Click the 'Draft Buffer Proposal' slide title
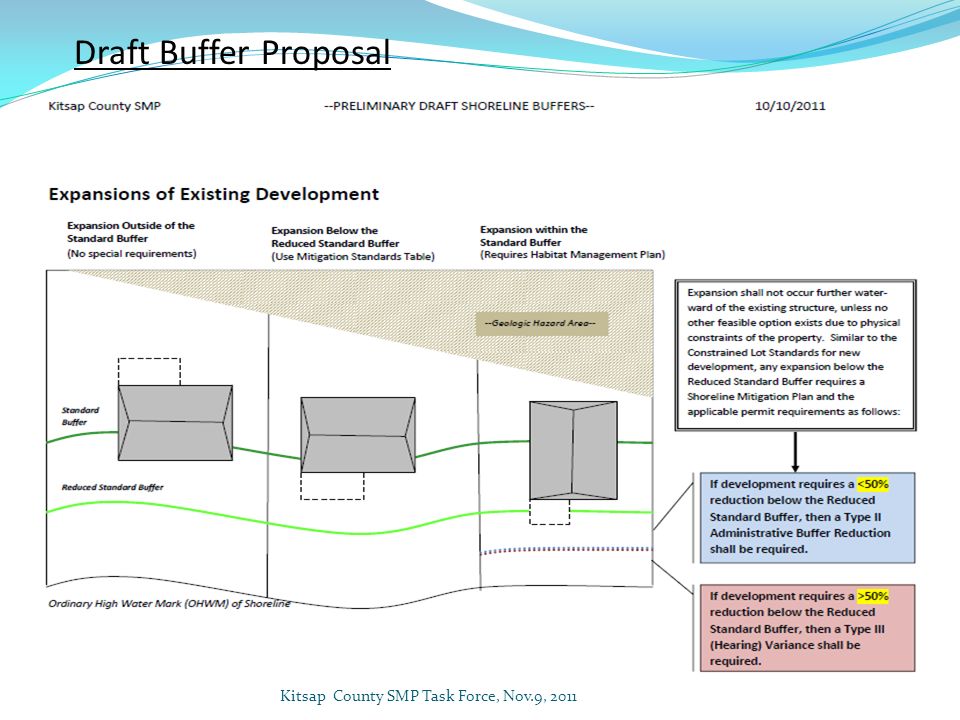Screen dimensions: 960x720 [x=232, y=52]
